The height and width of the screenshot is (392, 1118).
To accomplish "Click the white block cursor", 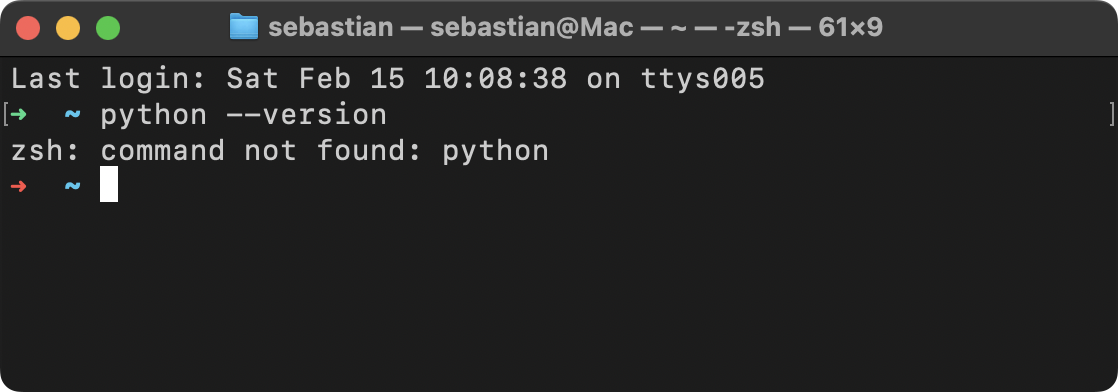I will coord(109,184).
